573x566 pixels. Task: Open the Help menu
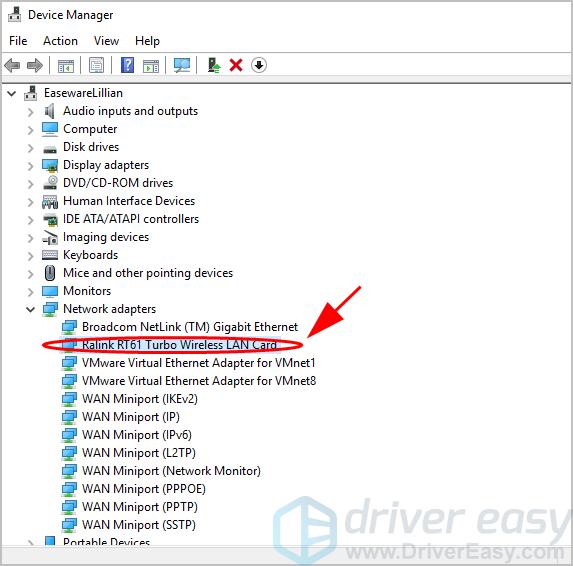click(x=147, y=41)
